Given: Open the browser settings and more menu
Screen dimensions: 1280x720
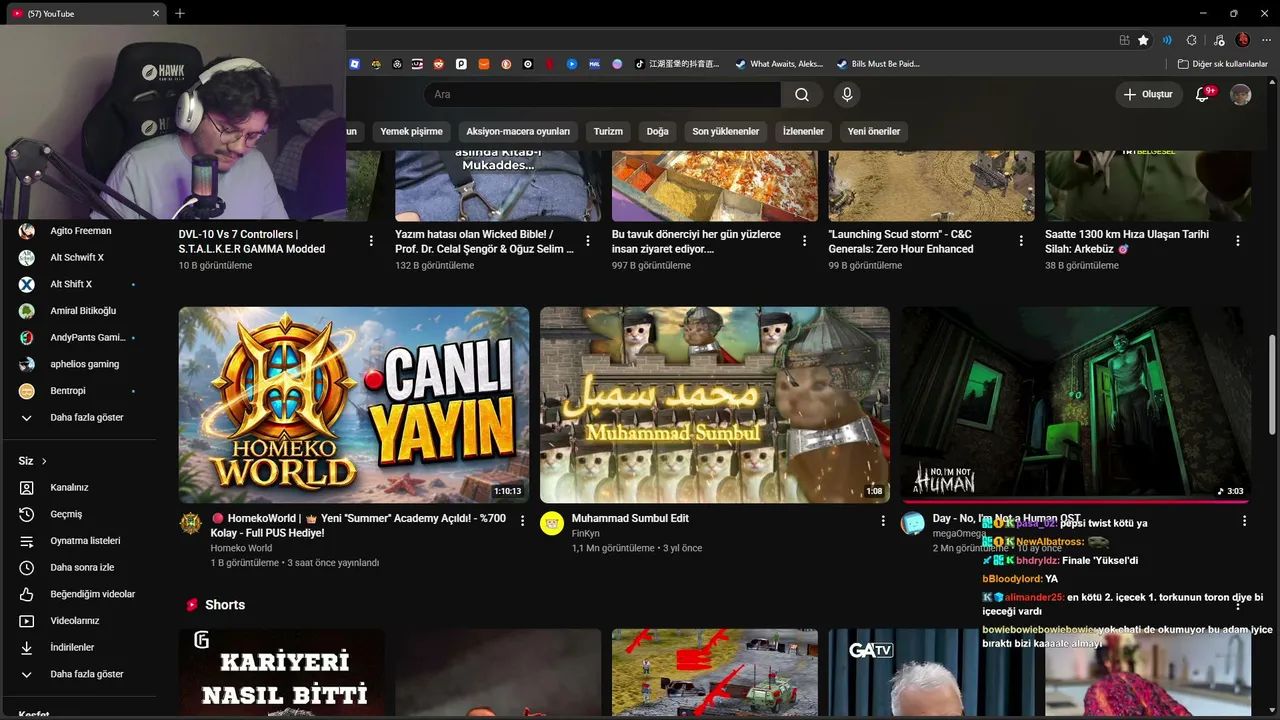Looking at the screenshot, I should (1264, 40).
